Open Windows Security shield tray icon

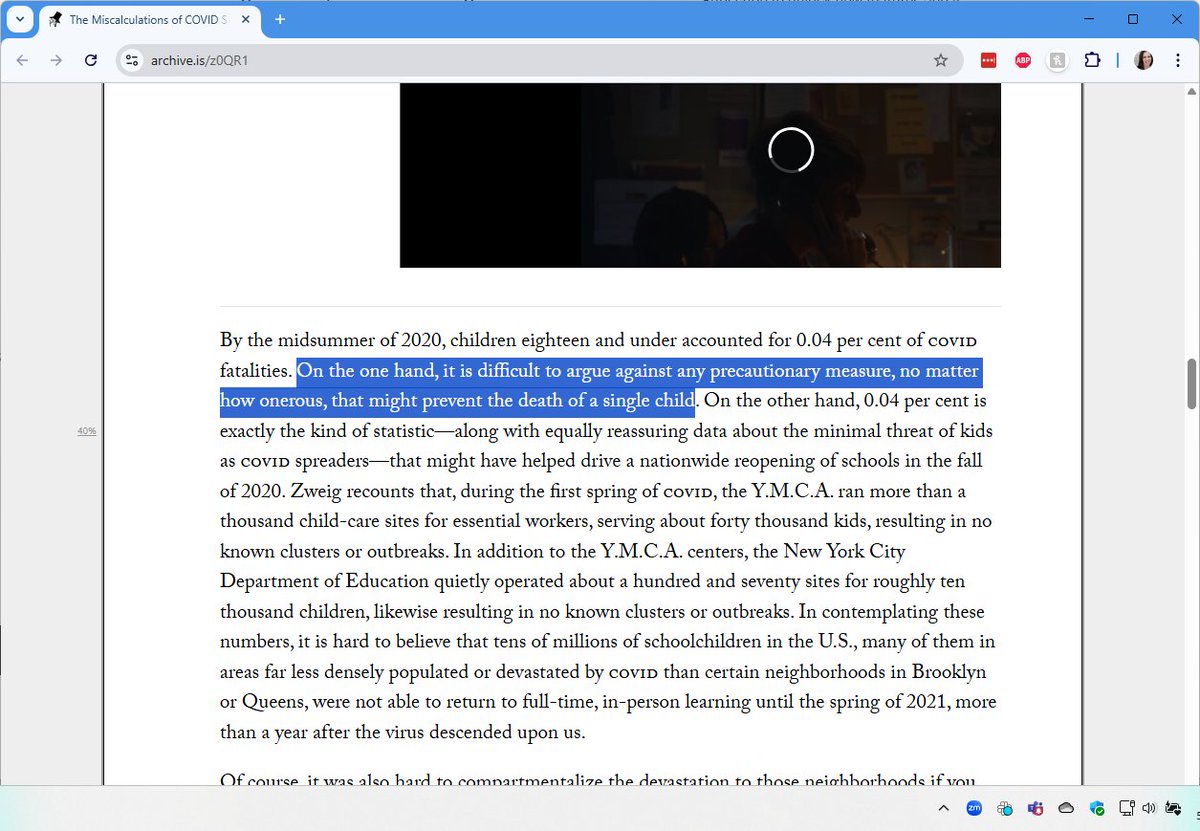1096,808
